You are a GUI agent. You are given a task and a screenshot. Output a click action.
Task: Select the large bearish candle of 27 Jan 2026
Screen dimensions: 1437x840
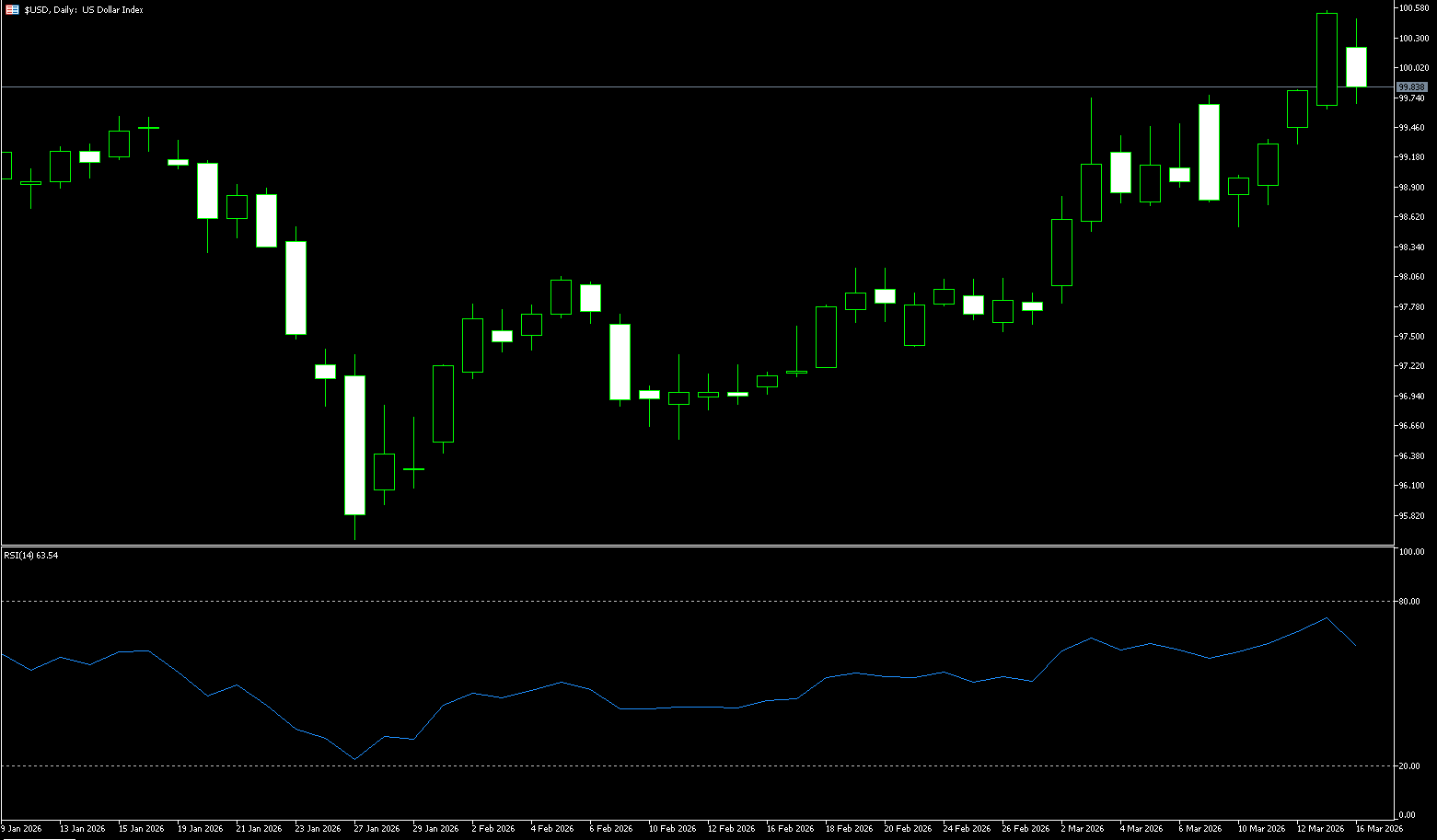point(354,444)
